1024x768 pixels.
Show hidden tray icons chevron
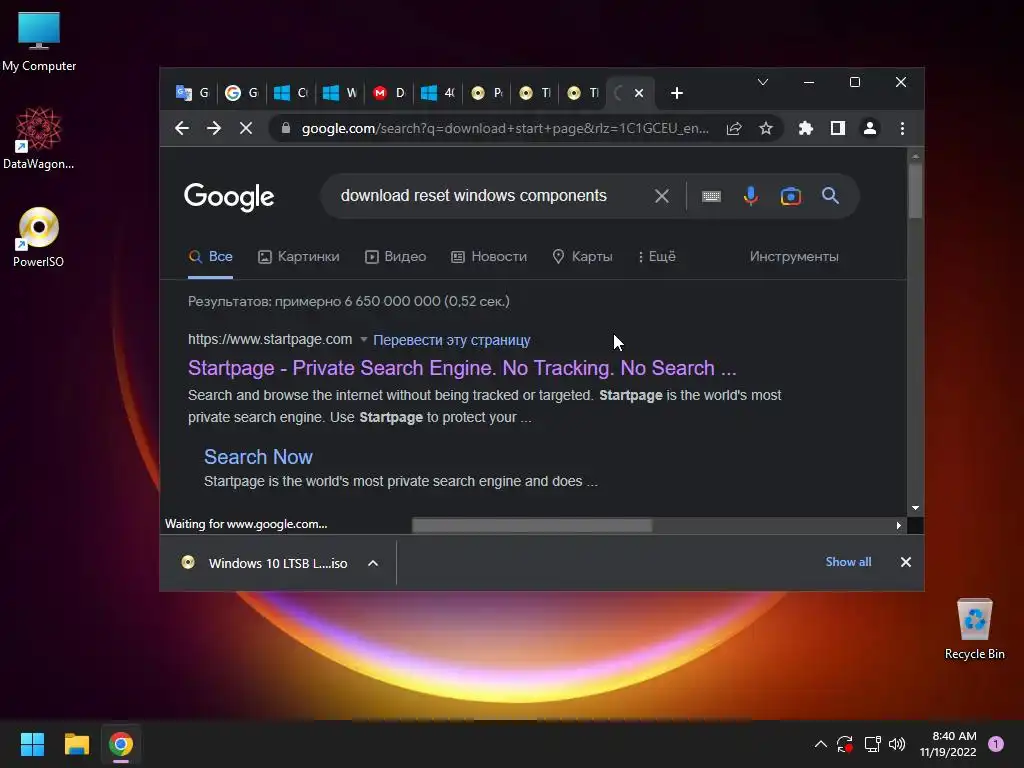(821, 744)
